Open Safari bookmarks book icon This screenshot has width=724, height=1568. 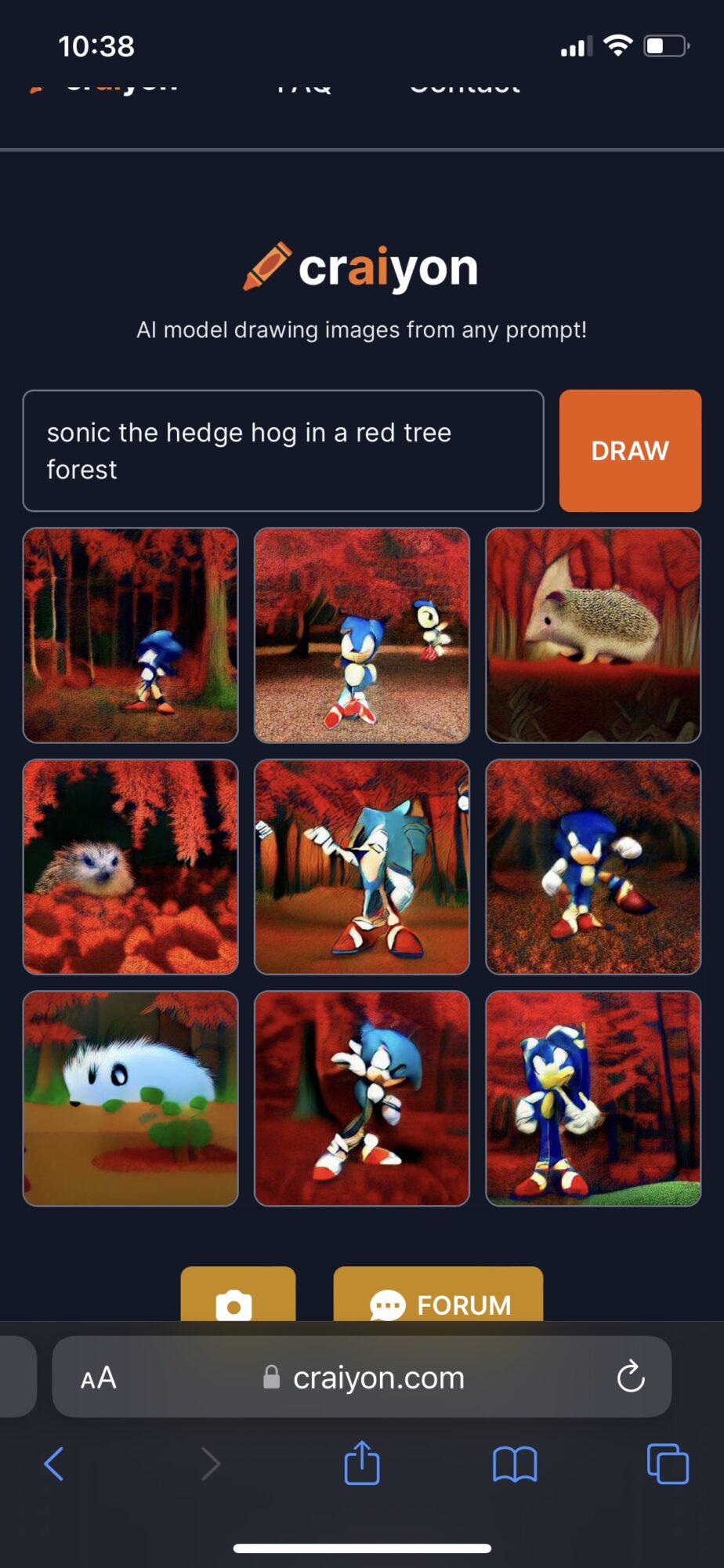[515, 1464]
